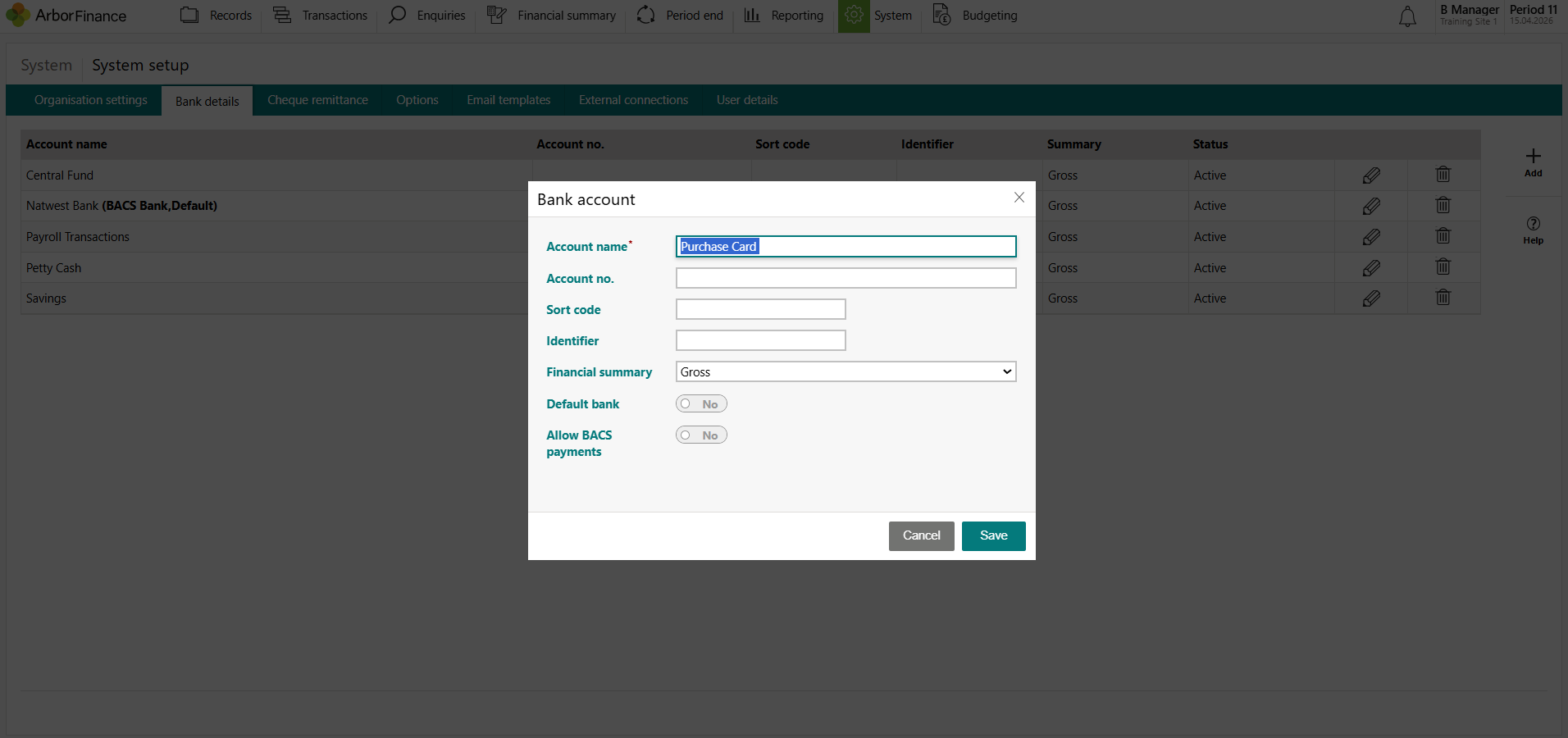Open the Transactions stack icon
The height and width of the screenshot is (738, 1568).
[282, 15]
